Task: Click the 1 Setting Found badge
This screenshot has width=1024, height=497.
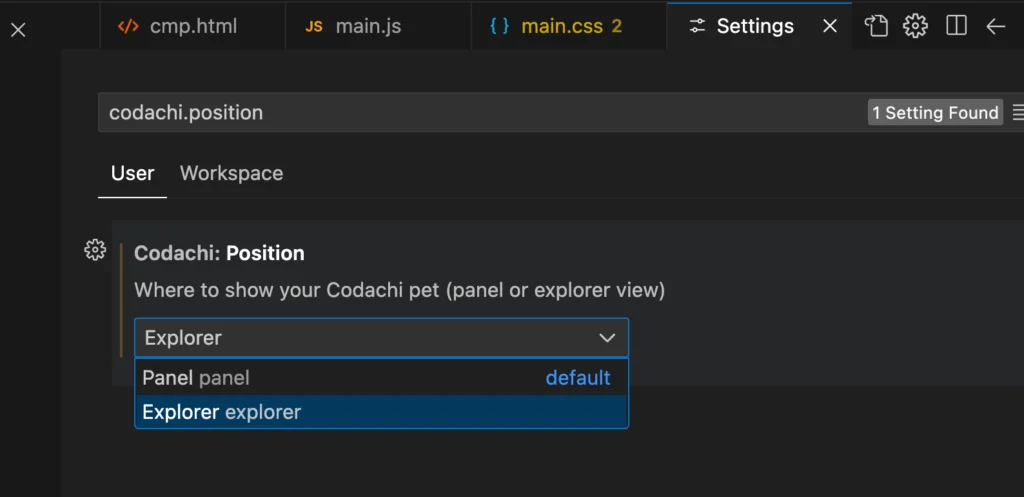Action: [935, 112]
